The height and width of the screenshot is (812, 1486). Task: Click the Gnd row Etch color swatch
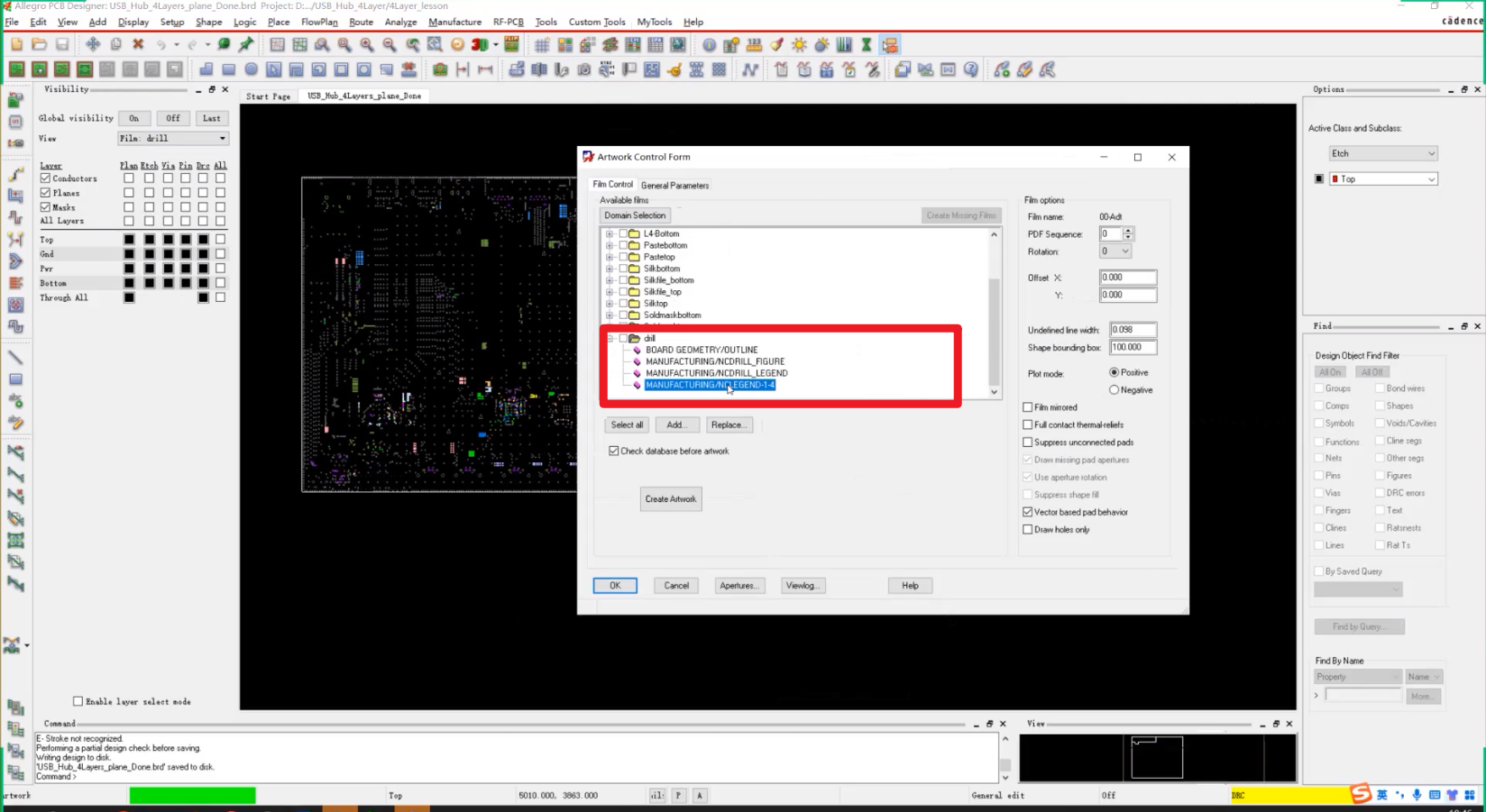pos(149,254)
